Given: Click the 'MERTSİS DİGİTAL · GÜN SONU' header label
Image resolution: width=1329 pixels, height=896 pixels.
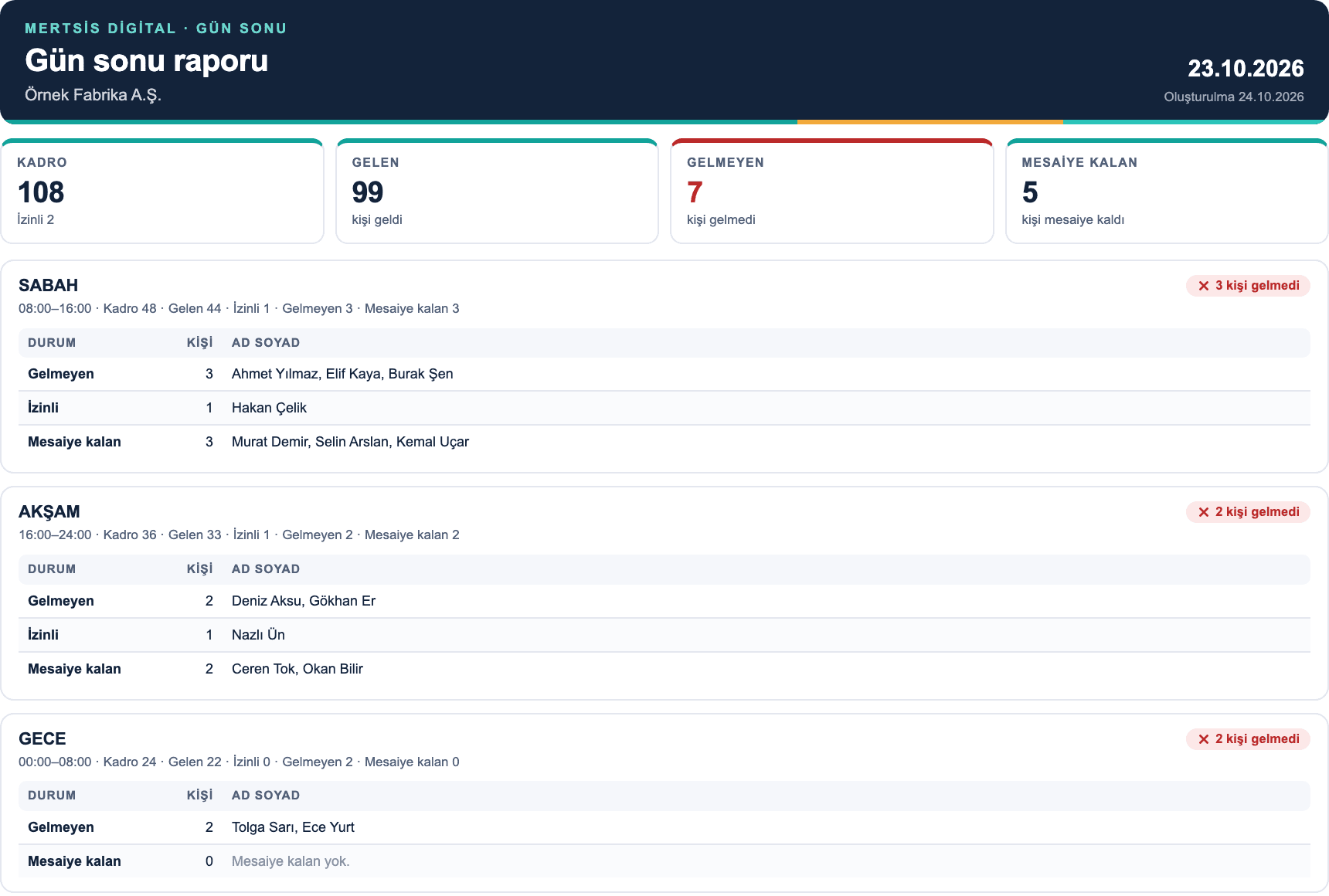Looking at the screenshot, I should point(156,29).
